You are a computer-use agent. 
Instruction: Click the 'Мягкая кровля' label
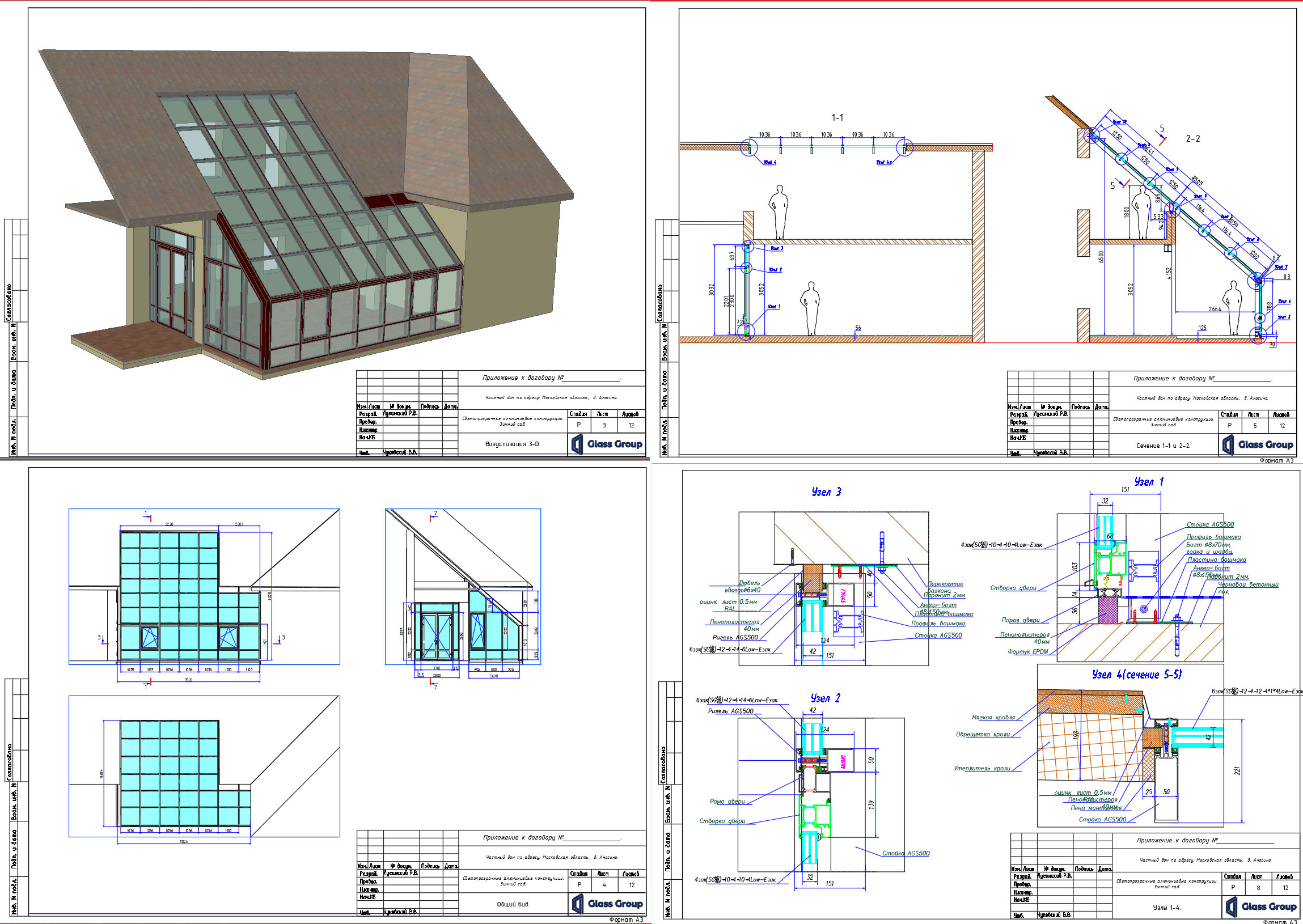point(993,718)
